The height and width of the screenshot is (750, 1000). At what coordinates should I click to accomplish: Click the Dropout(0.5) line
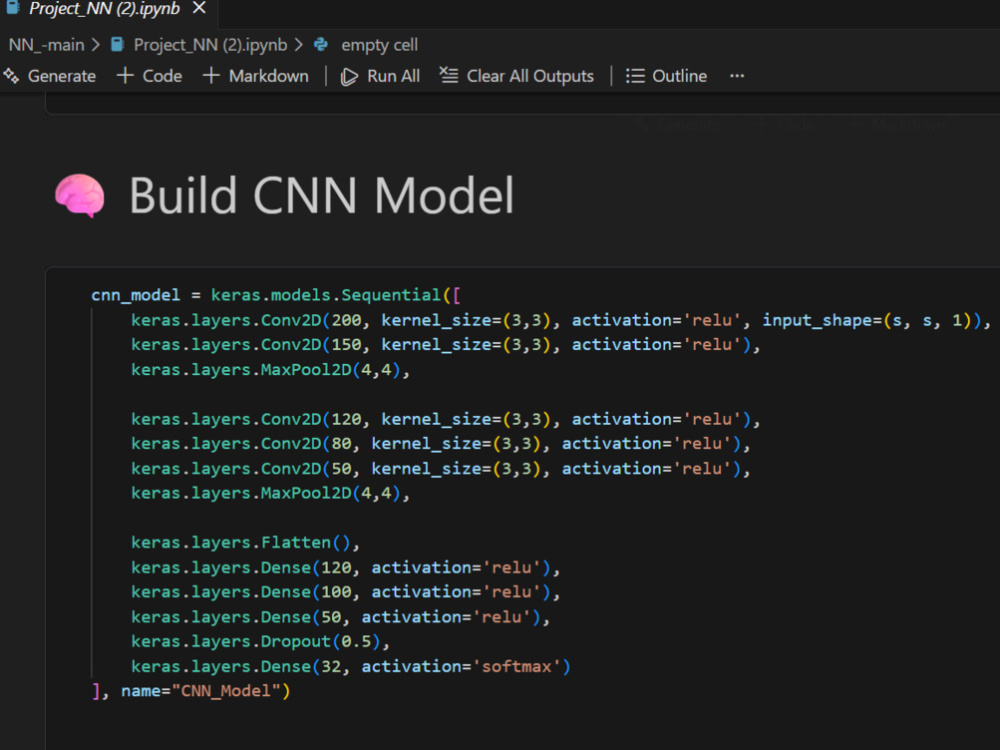click(x=260, y=642)
